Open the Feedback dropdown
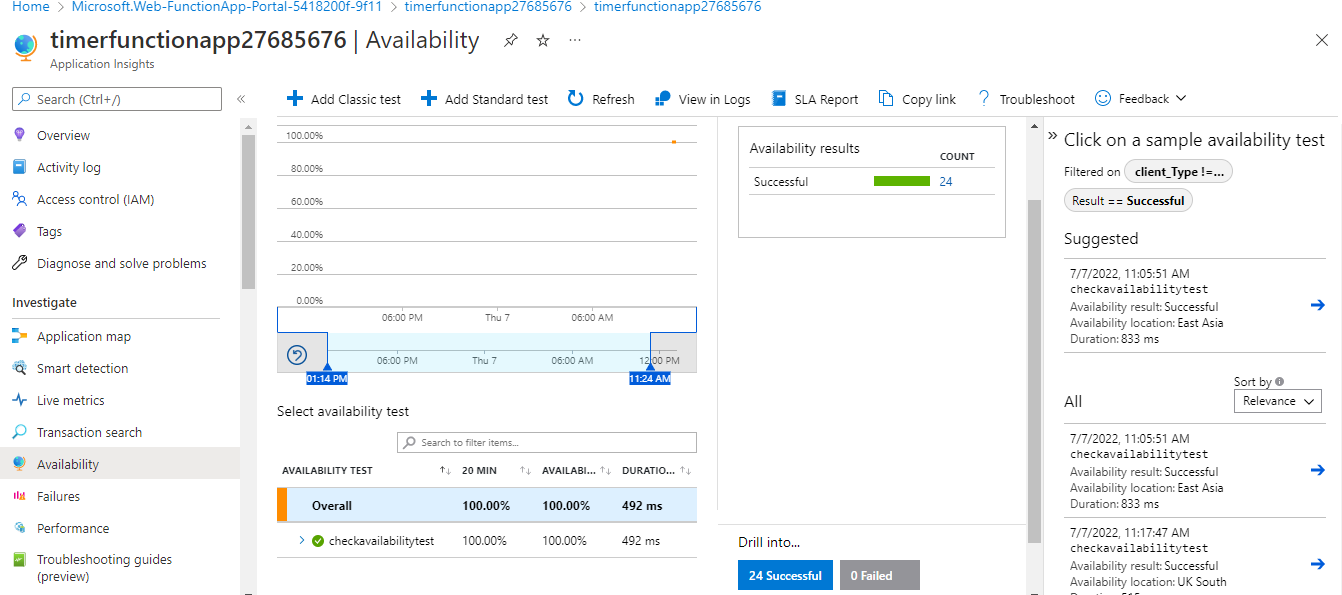The image size is (1342, 595). point(1141,99)
